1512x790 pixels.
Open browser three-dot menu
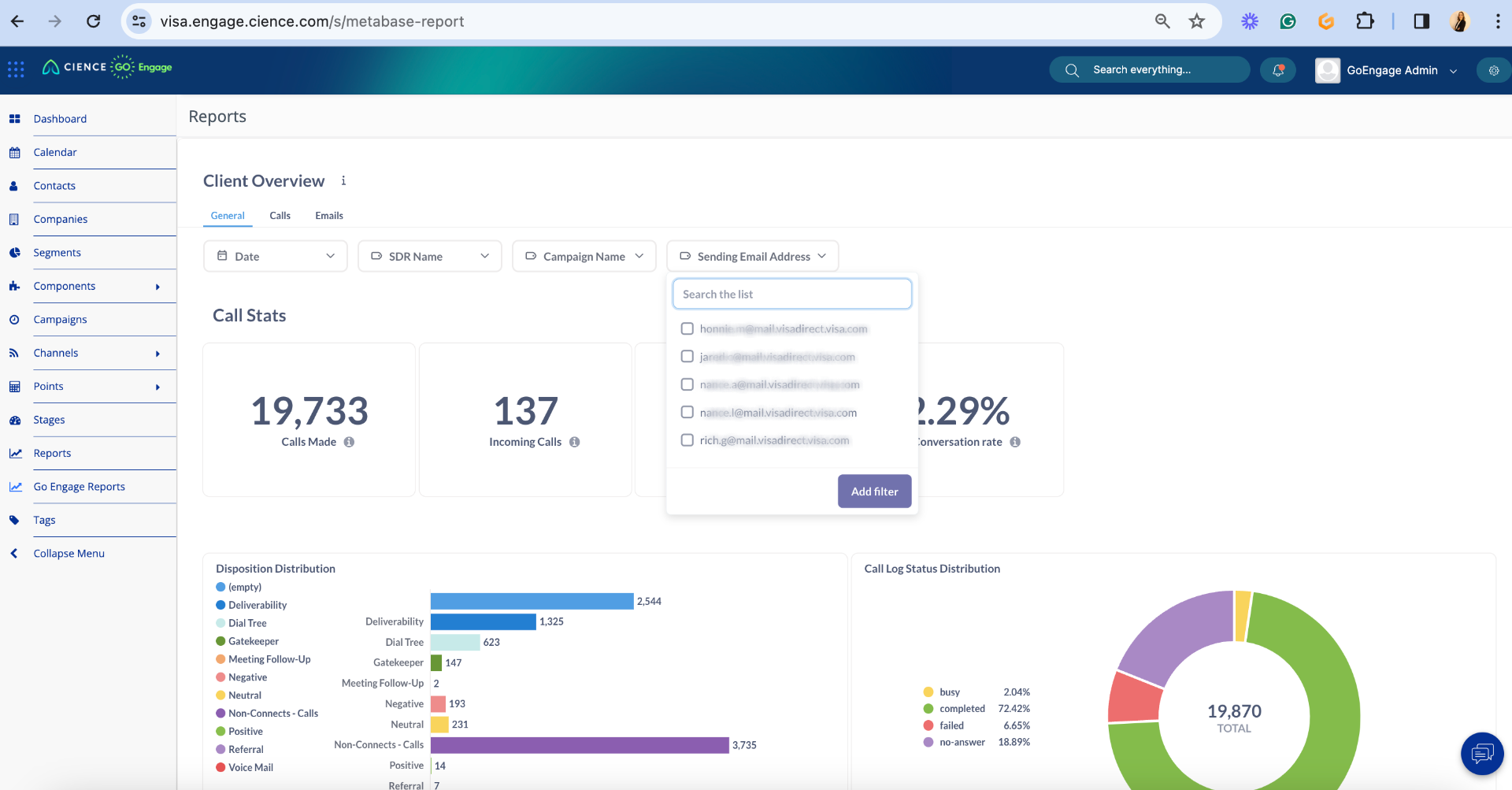pos(1498,21)
